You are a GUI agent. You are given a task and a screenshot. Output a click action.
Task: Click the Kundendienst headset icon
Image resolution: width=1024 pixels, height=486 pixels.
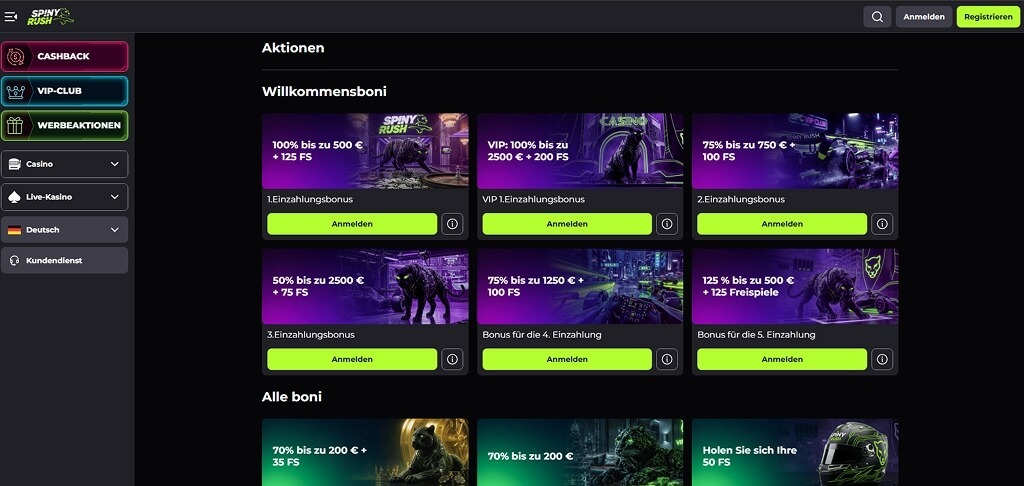pos(14,260)
